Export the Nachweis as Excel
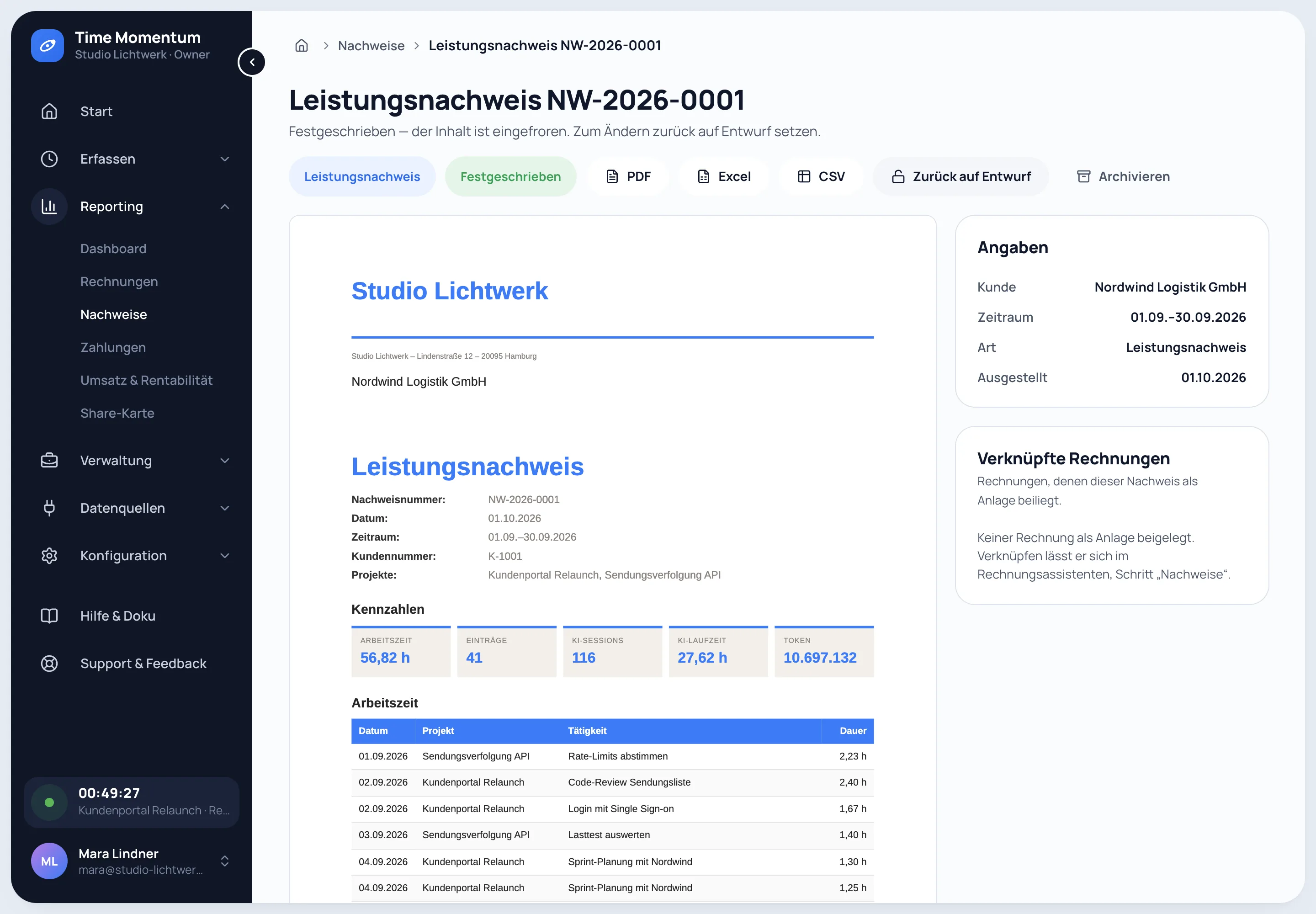The width and height of the screenshot is (1316, 914). click(x=724, y=176)
